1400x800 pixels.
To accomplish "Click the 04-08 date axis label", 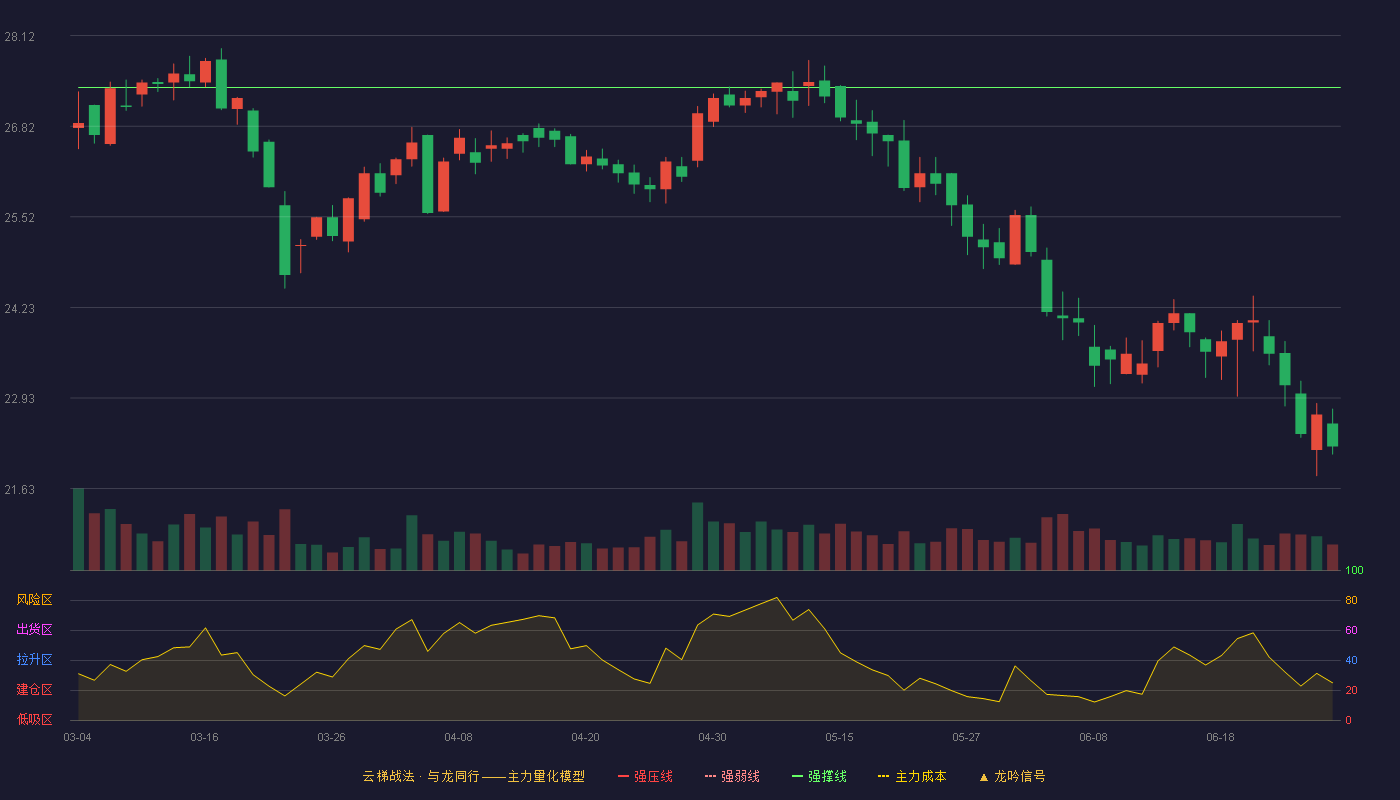I will (458, 737).
